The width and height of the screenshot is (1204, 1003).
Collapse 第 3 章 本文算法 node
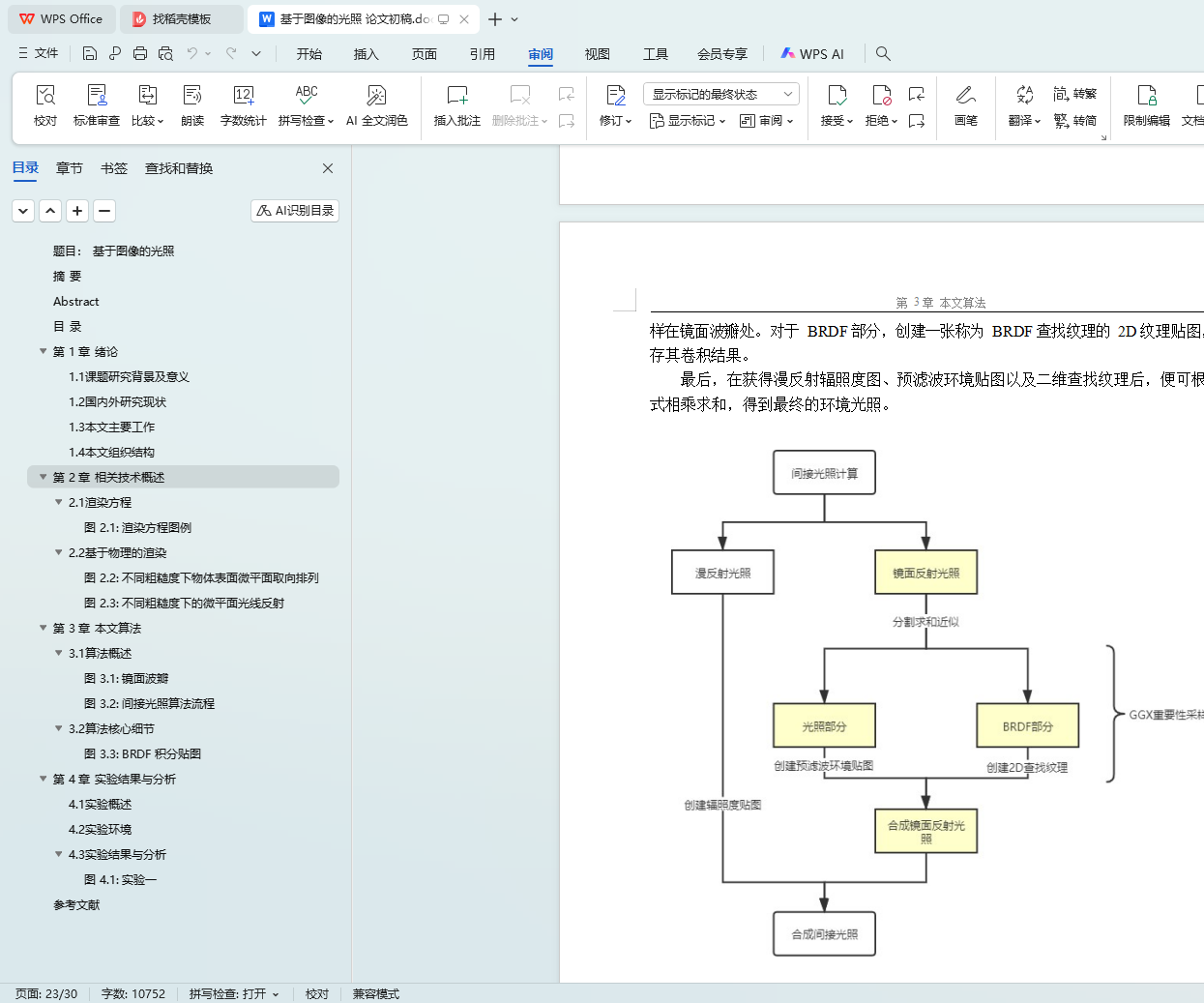44,628
